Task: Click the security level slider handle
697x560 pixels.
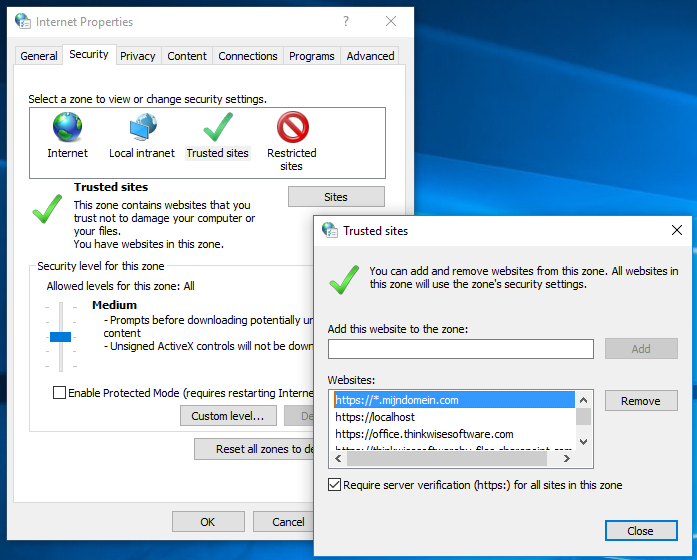Action: 60,337
